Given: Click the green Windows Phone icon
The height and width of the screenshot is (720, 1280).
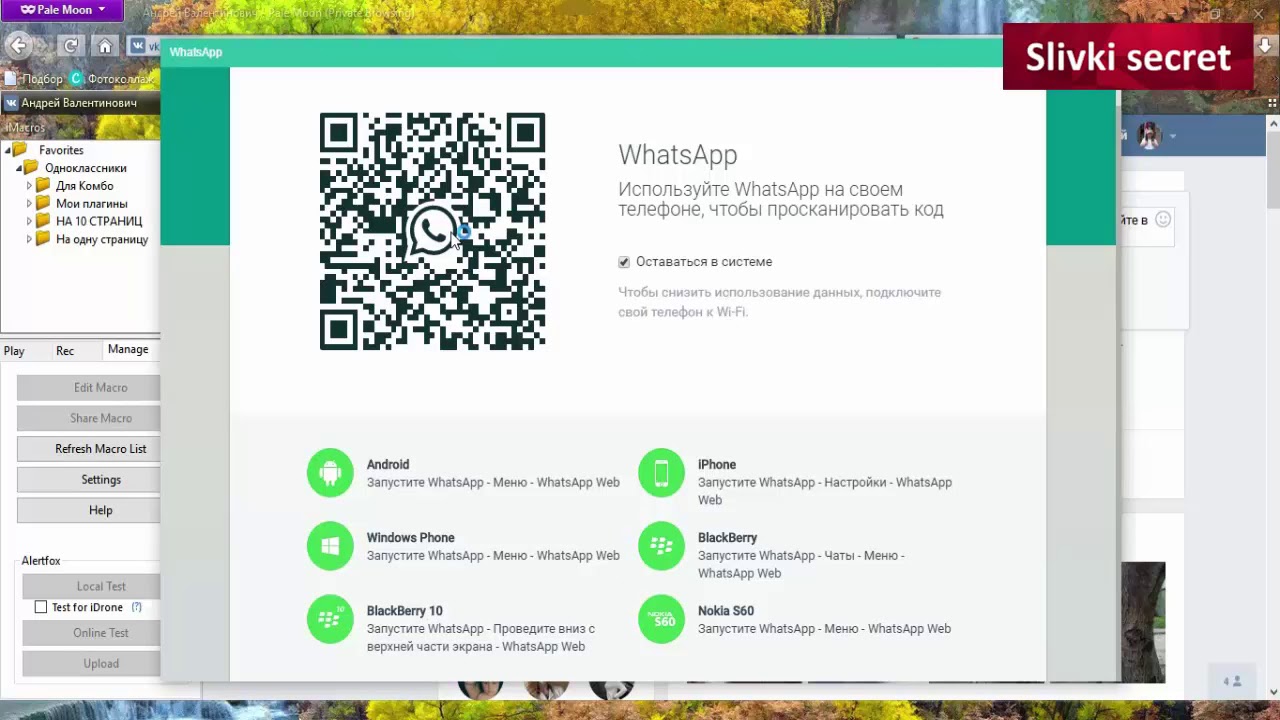Looking at the screenshot, I should [330, 546].
